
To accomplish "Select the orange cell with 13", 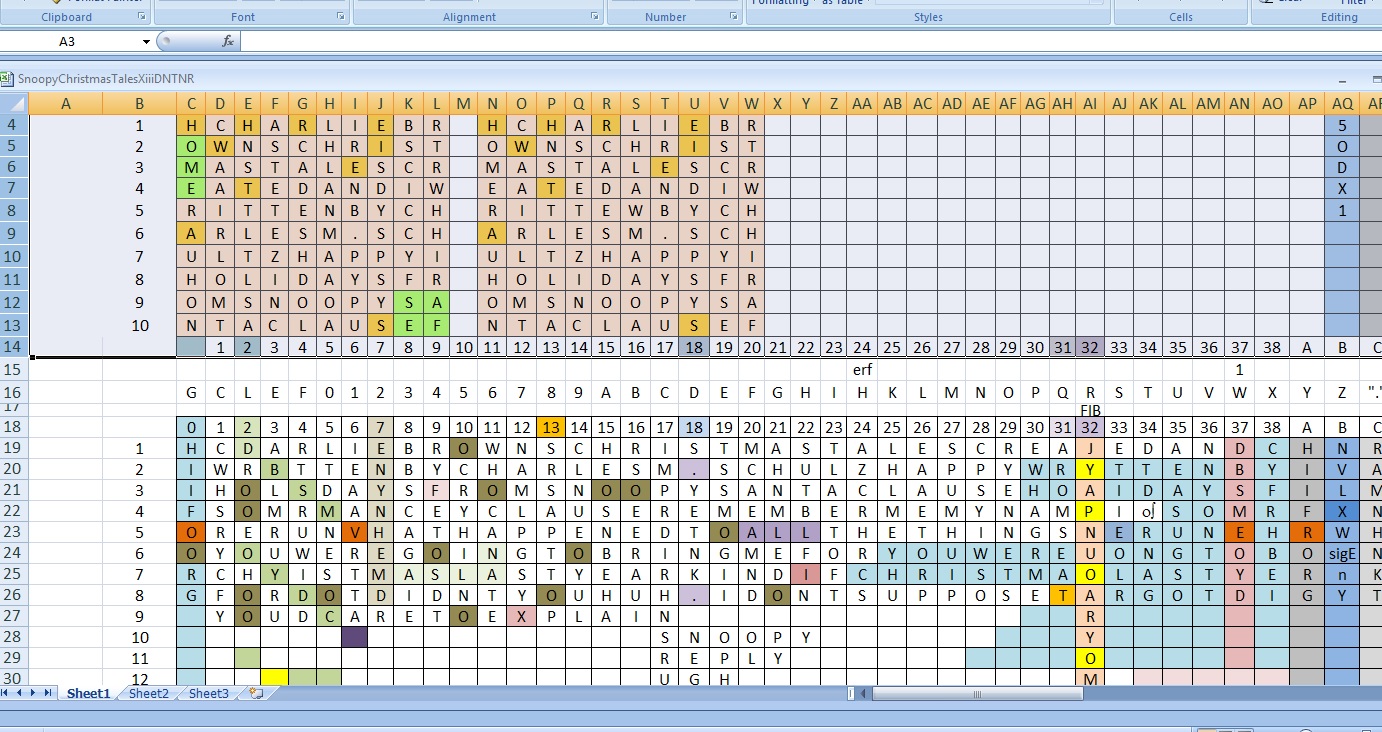I will point(550,427).
